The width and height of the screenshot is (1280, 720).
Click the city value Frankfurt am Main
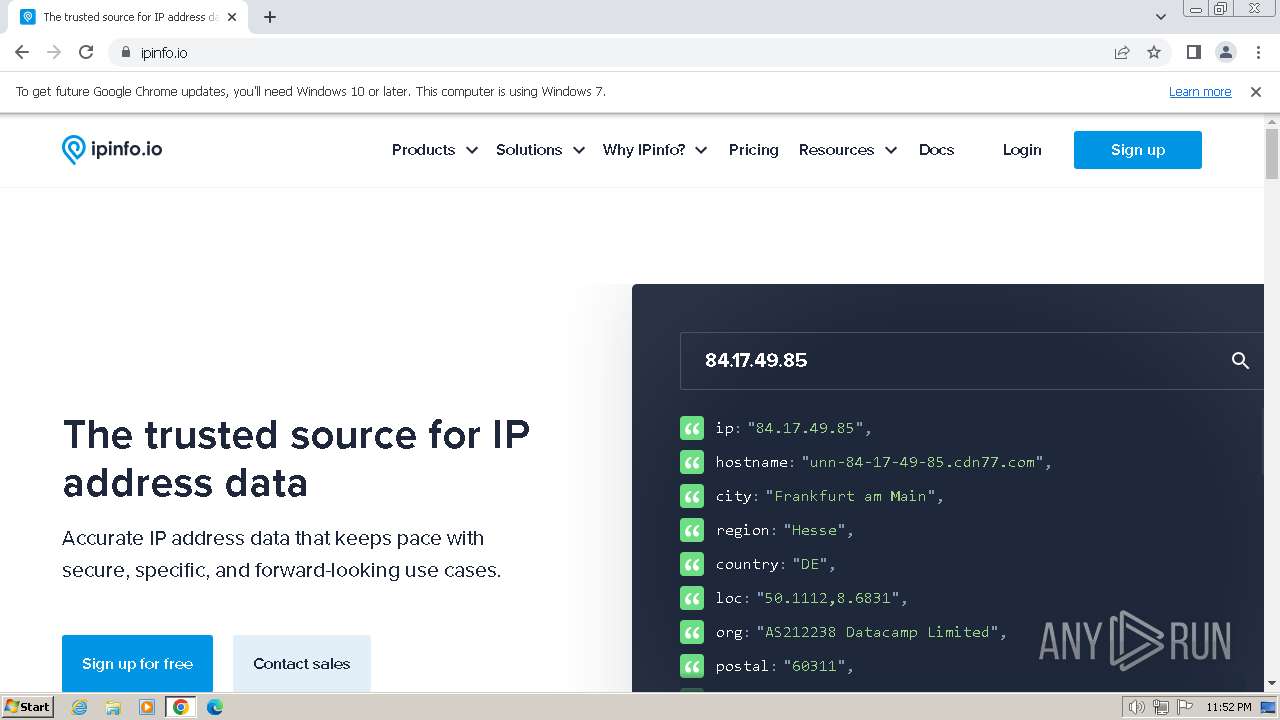(850, 496)
